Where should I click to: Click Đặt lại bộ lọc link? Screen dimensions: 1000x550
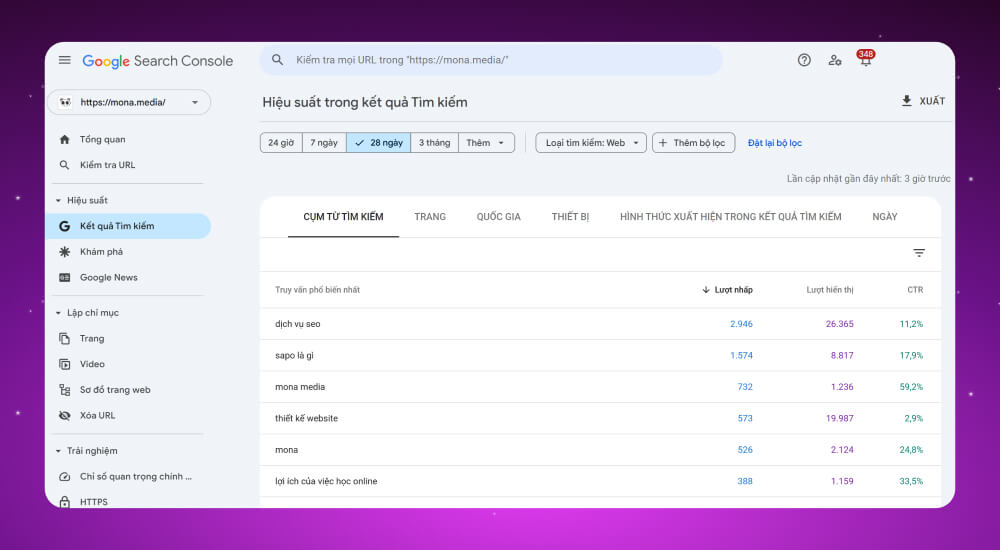(775, 143)
